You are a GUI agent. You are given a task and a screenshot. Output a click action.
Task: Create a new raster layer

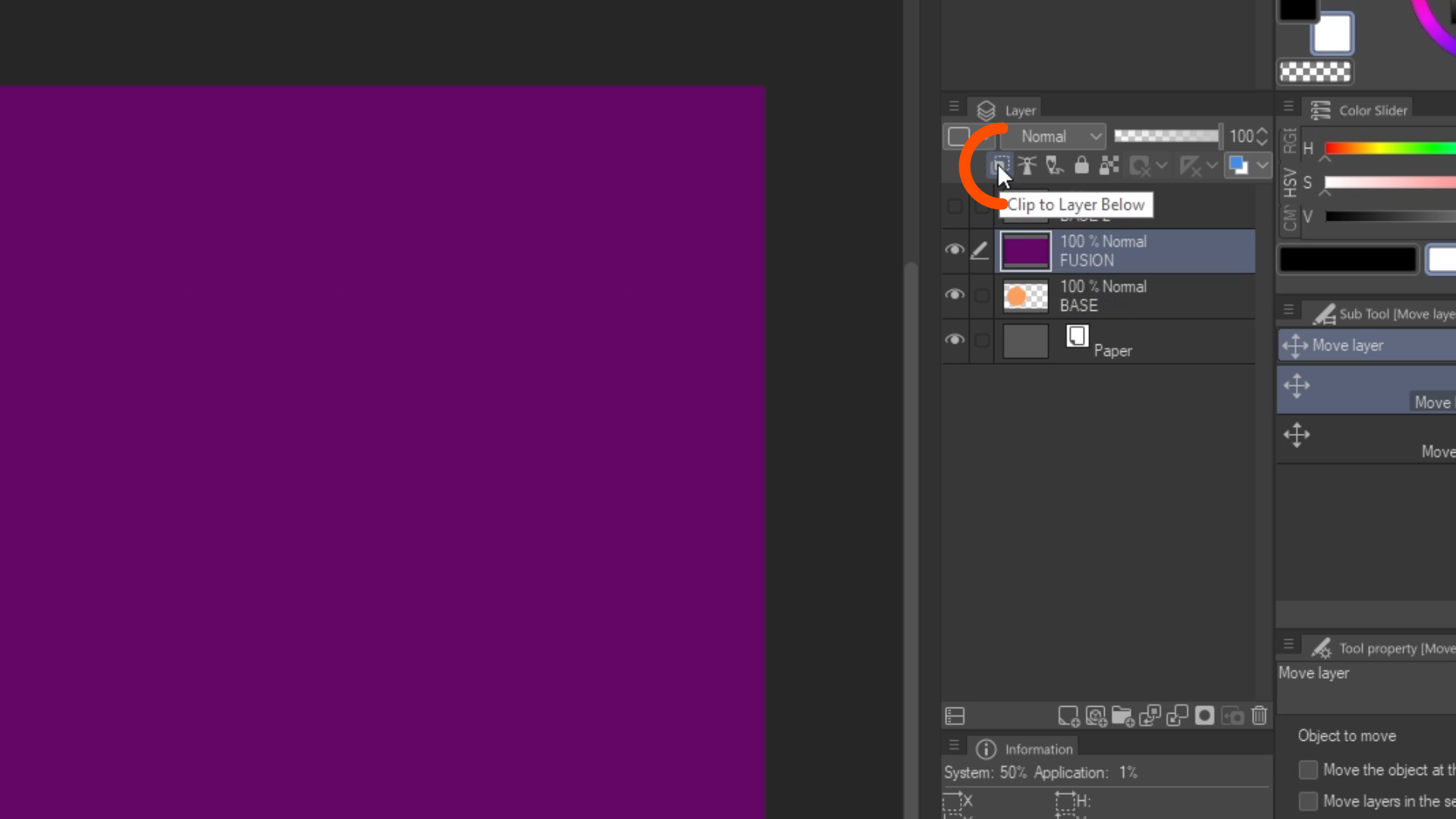[1068, 716]
